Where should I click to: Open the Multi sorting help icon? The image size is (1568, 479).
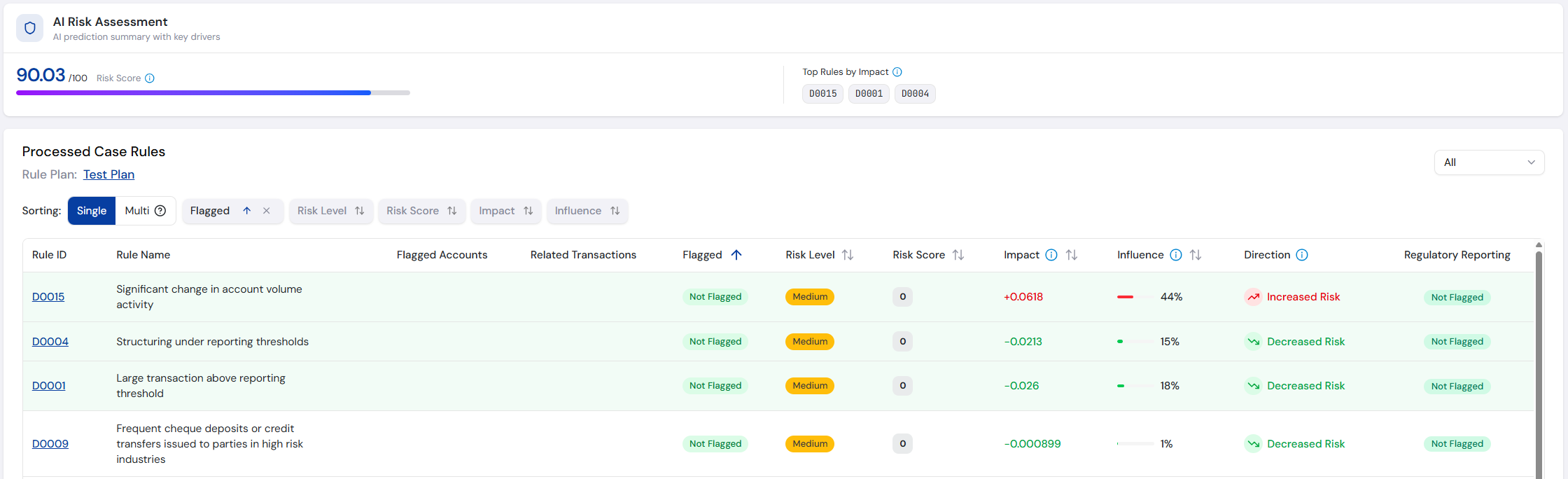(x=160, y=211)
